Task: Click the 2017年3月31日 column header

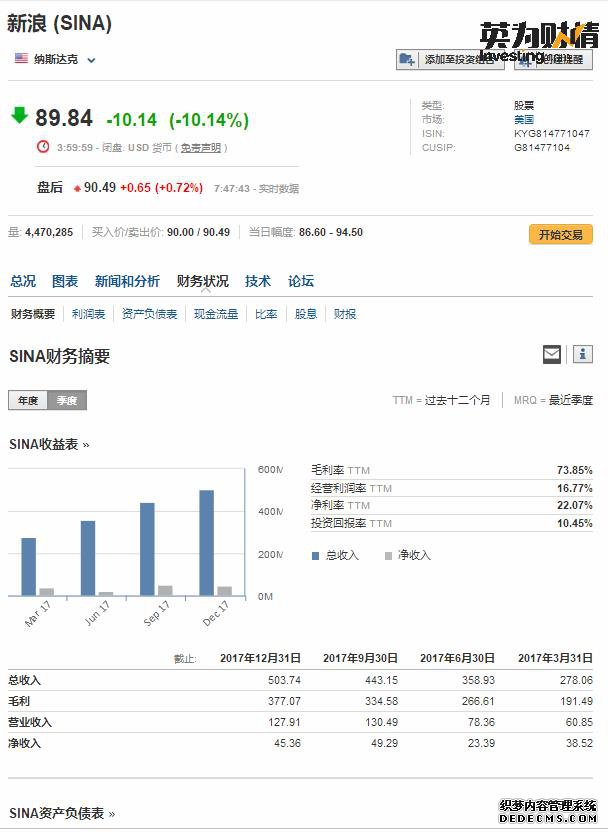Action: 555,658
